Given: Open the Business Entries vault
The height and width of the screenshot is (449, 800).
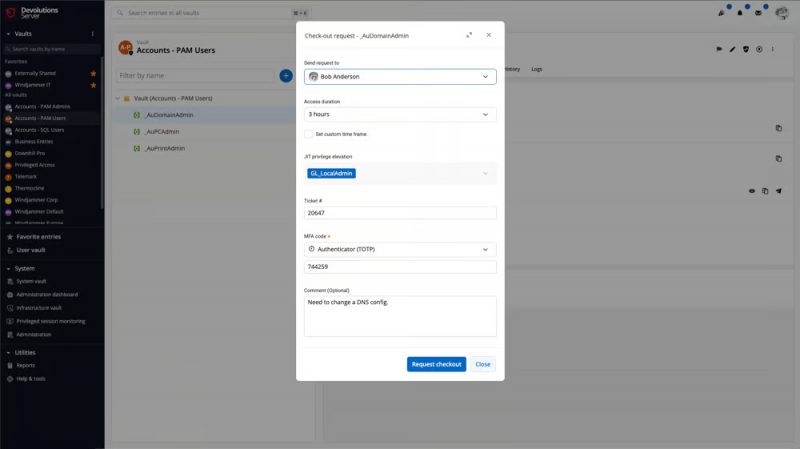Looking at the screenshot, I should coord(34,142).
